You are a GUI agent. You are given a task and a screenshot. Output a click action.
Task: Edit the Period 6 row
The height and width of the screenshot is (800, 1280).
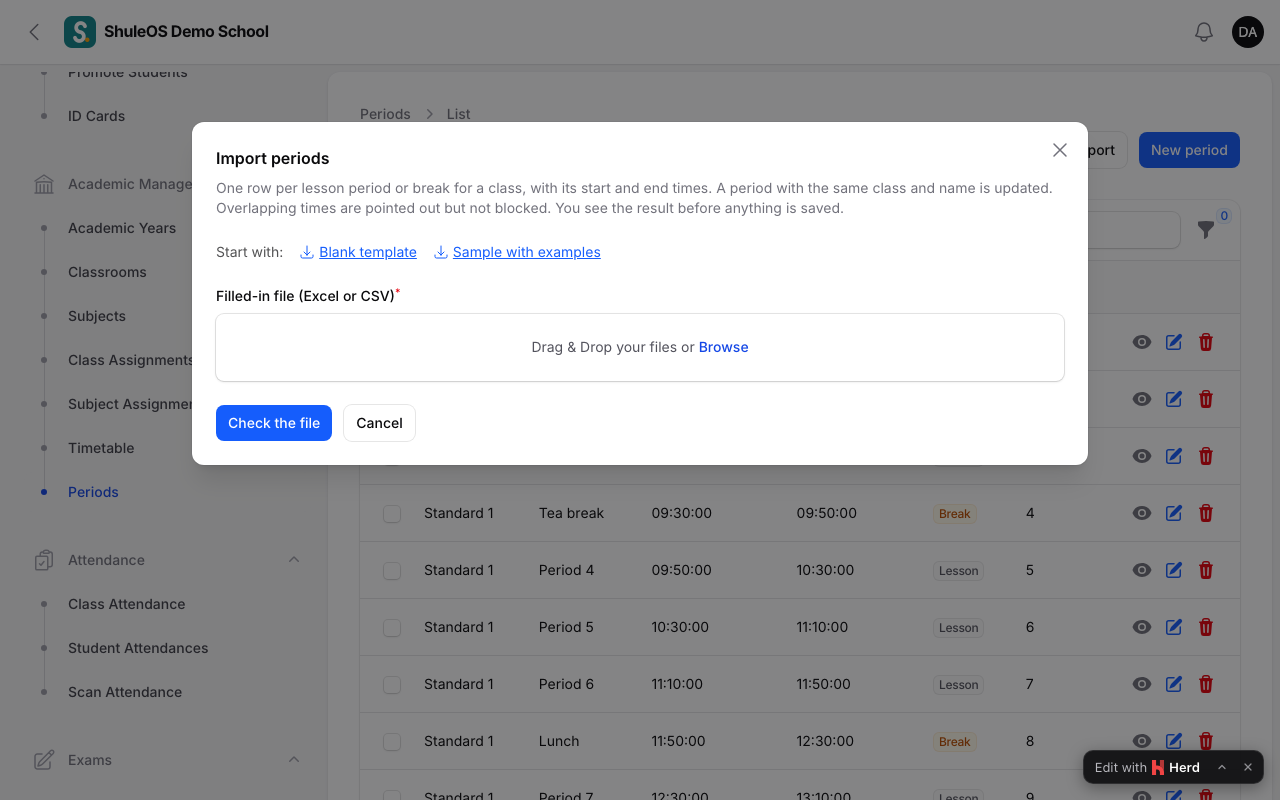tap(1174, 684)
